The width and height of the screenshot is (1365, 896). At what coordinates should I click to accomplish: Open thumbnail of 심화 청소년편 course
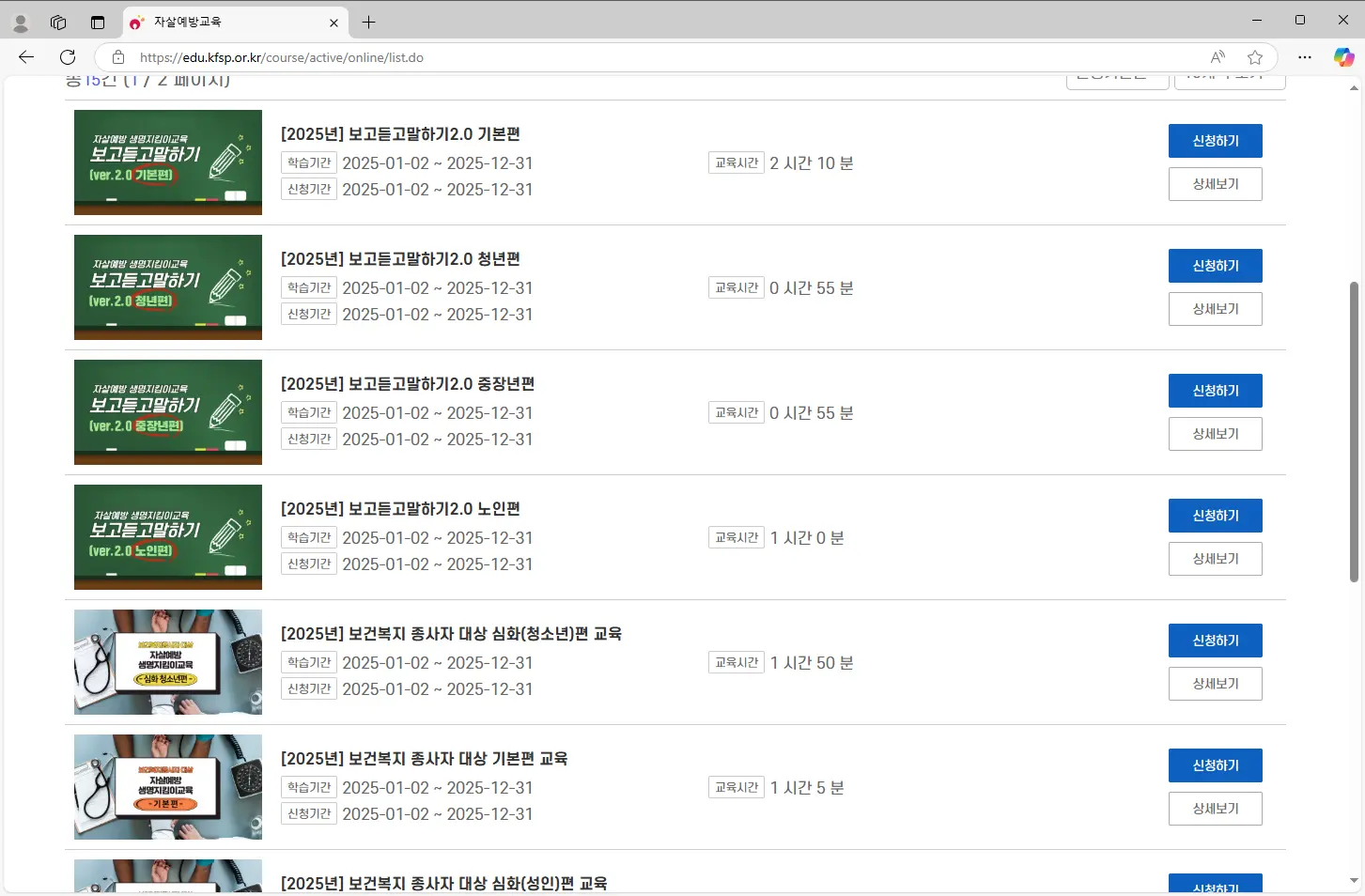click(x=168, y=662)
